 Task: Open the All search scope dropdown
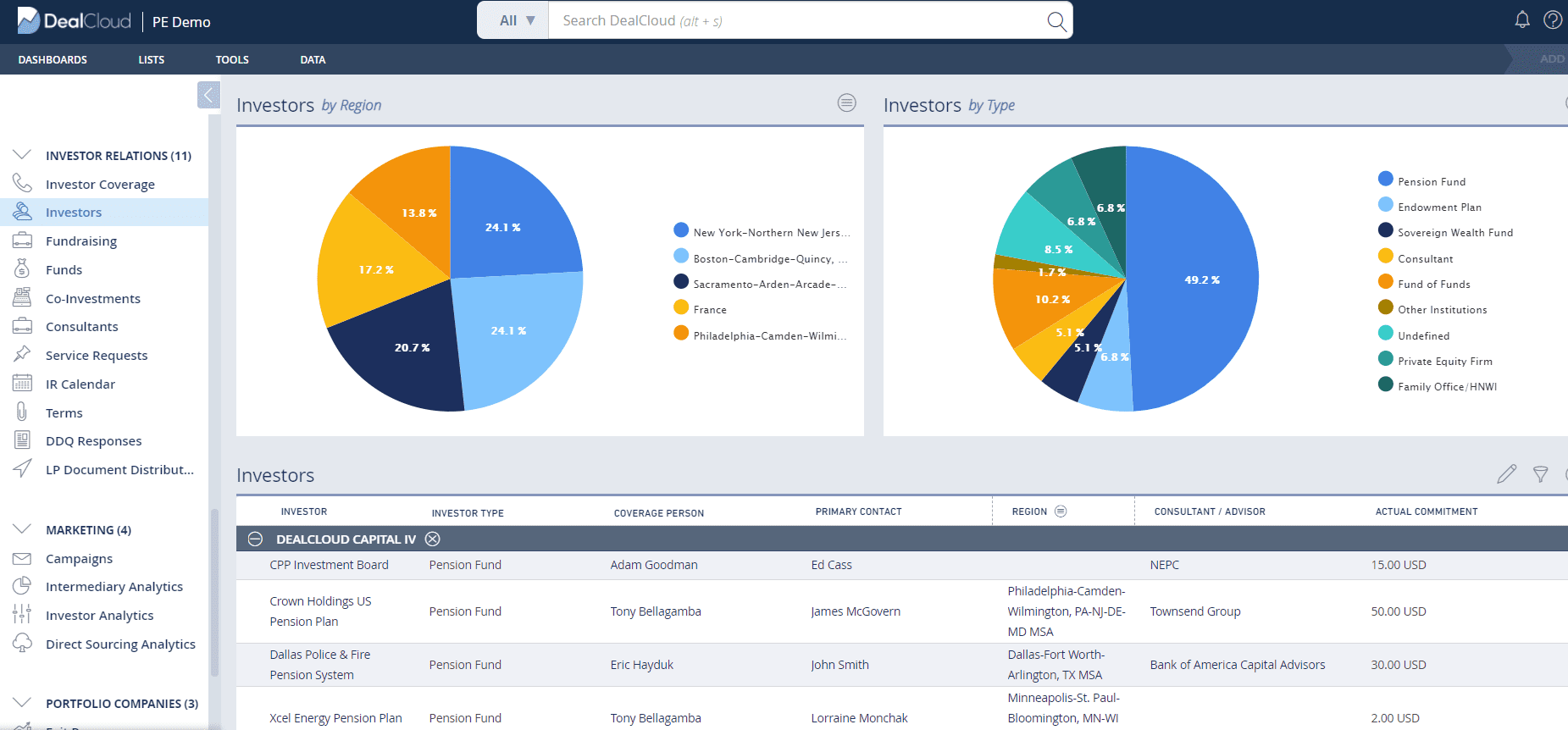coord(514,20)
